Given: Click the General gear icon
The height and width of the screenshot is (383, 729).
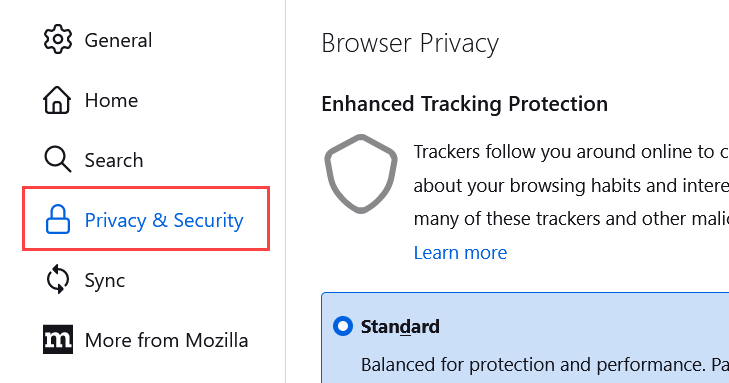Looking at the screenshot, I should 58,40.
